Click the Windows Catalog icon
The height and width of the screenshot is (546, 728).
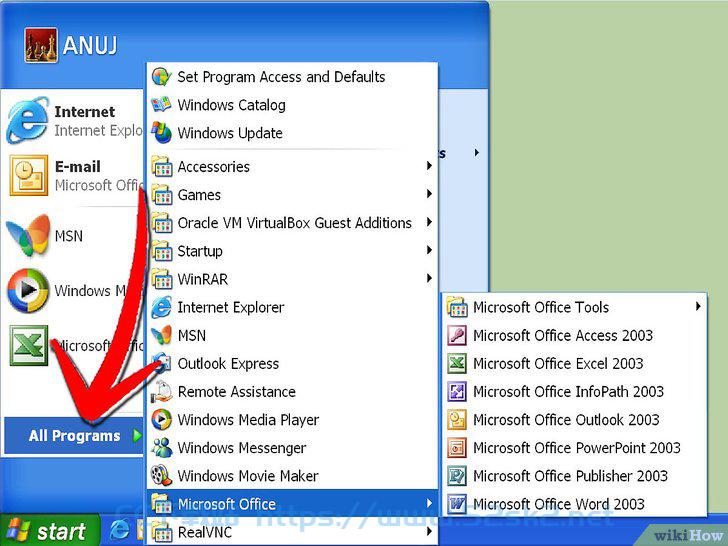(162, 104)
